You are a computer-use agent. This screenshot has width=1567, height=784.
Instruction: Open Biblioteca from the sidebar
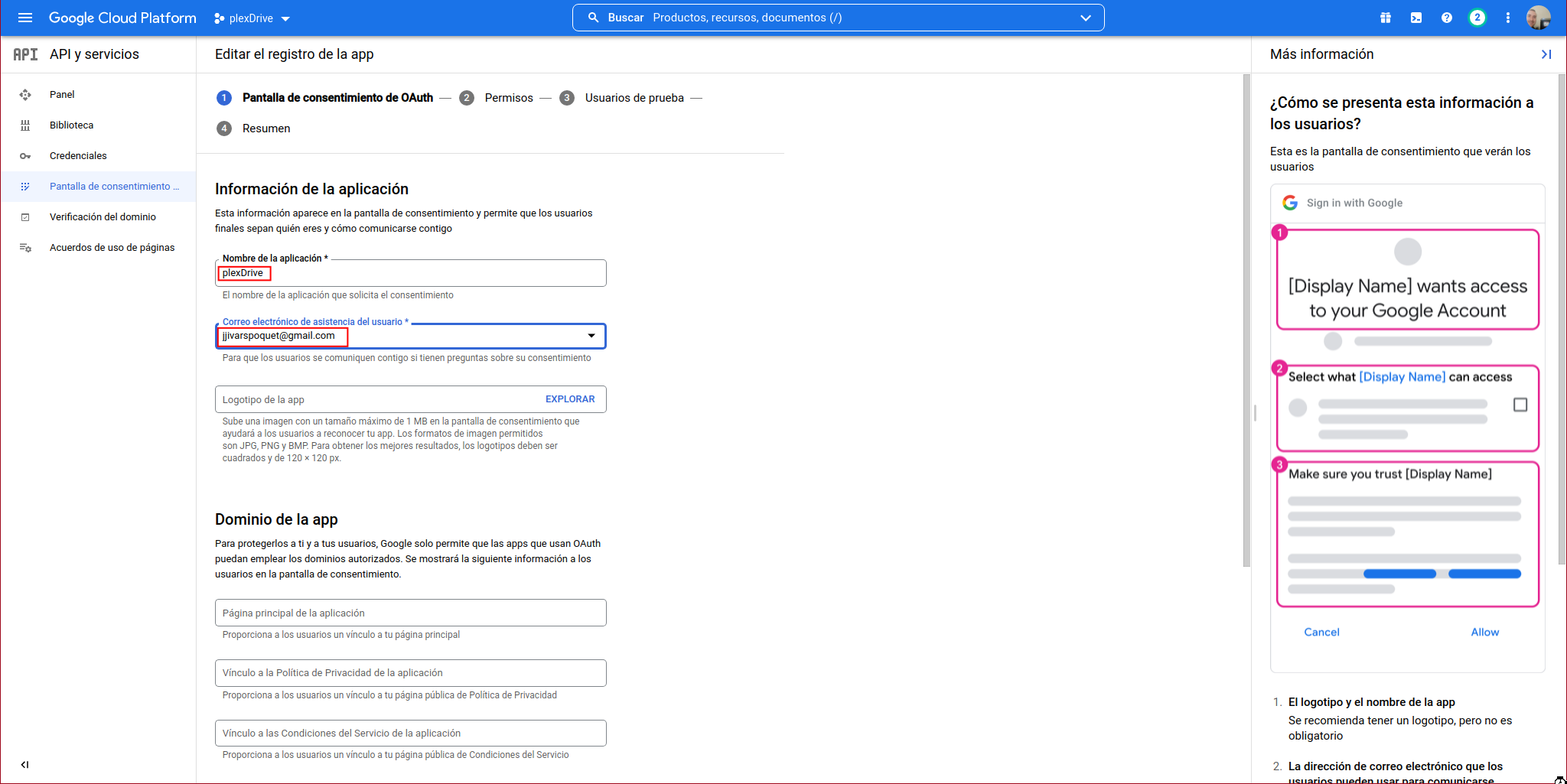coord(71,125)
